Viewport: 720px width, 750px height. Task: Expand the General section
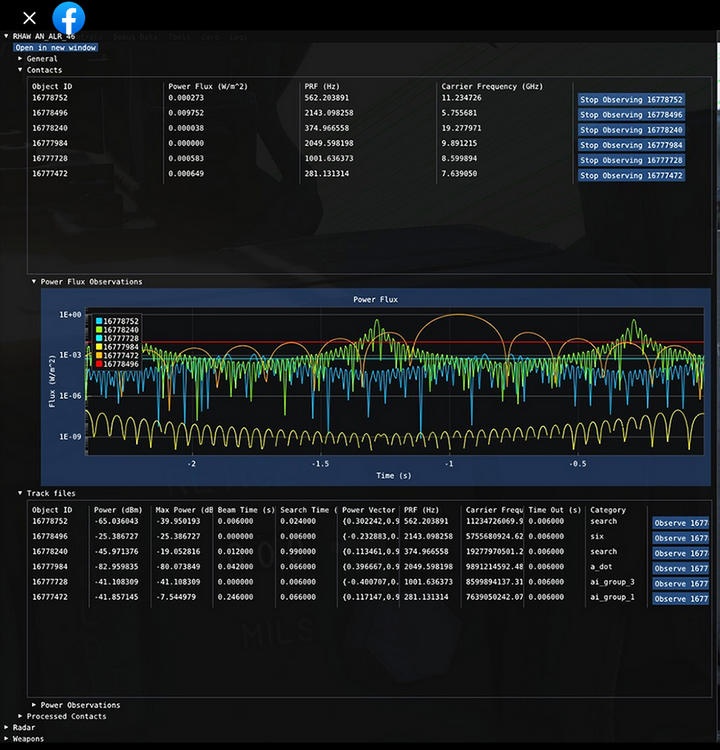point(20,58)
